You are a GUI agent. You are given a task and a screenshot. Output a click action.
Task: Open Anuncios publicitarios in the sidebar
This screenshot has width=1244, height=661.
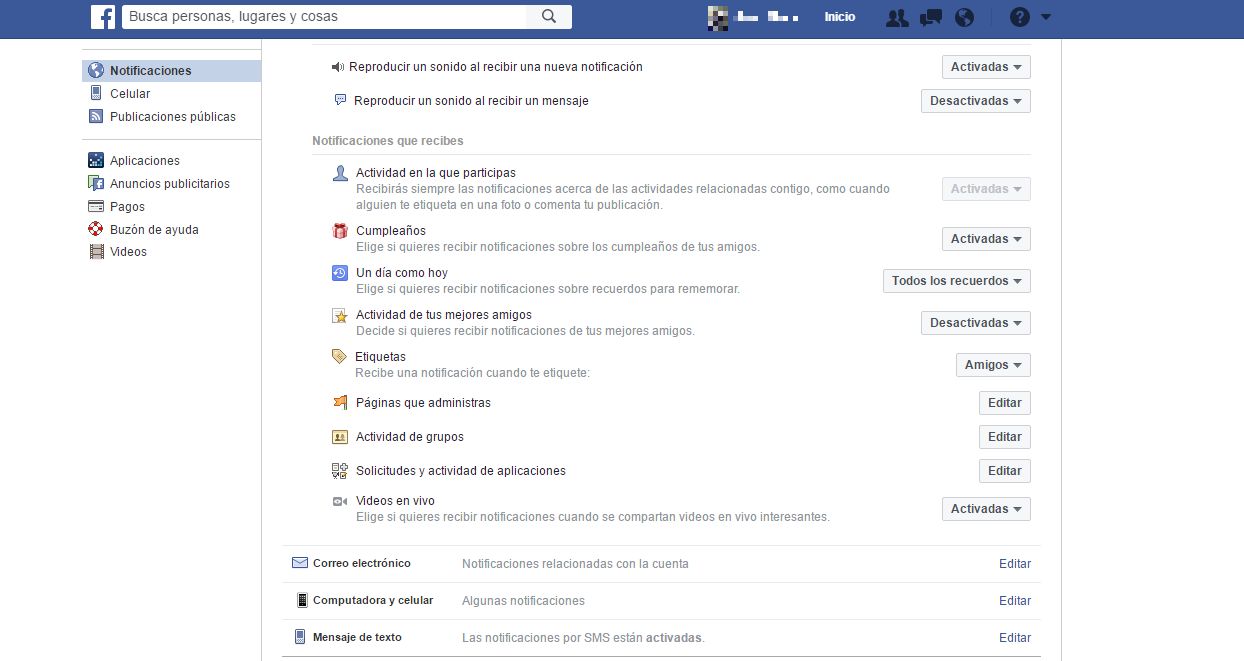tap(169, 184)
